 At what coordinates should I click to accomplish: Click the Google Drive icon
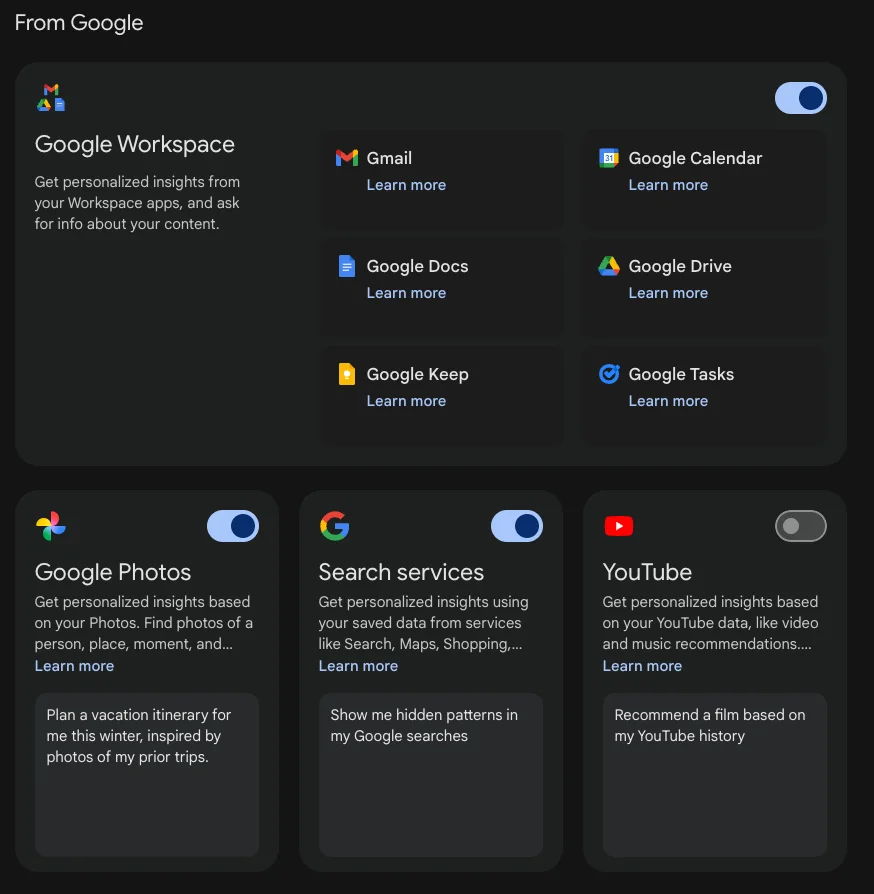click(x=609, y=266)
